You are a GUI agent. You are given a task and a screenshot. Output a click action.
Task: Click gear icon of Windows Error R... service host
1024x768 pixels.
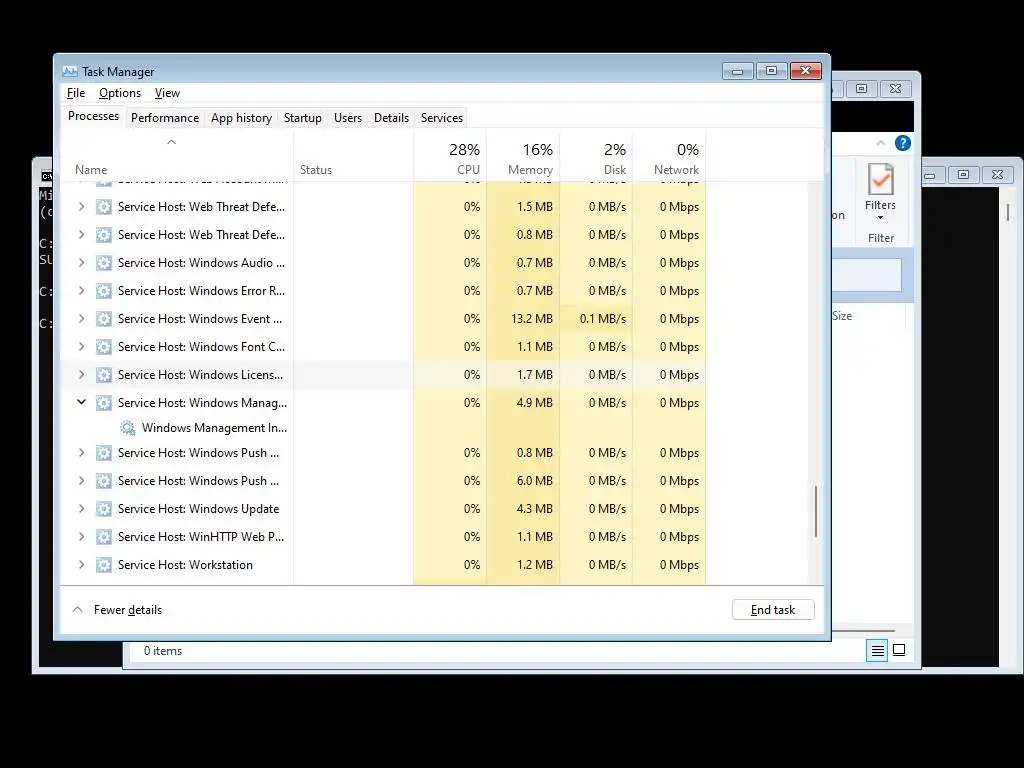[x=104, y=291]
